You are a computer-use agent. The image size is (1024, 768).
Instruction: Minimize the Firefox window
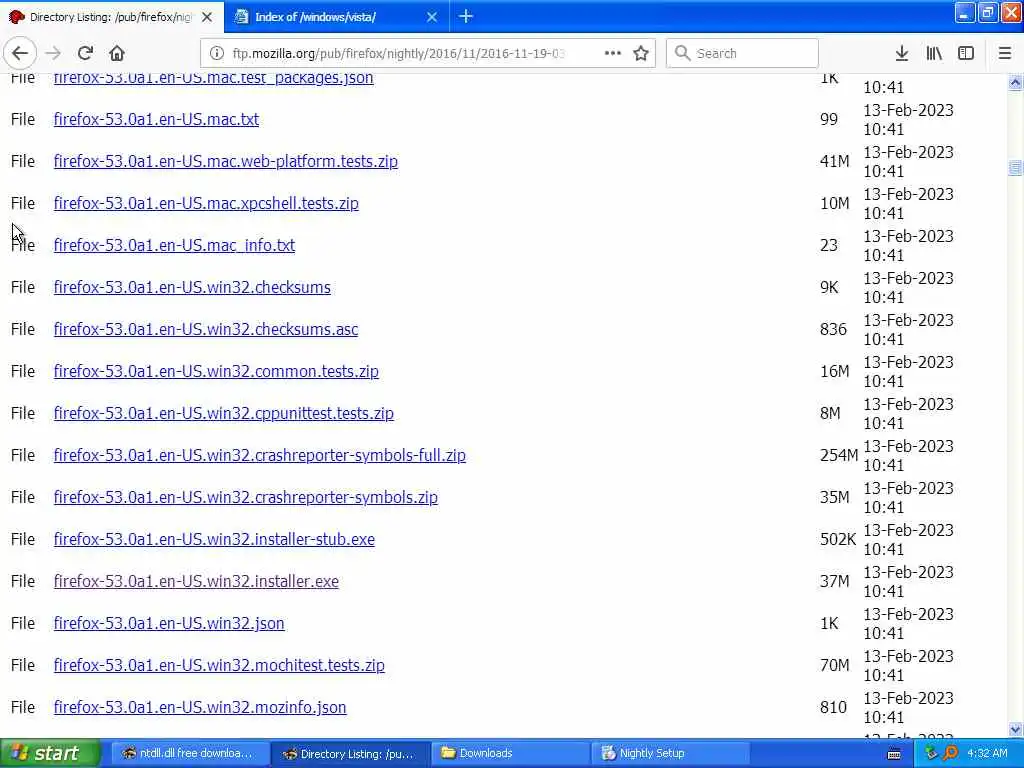965,12
